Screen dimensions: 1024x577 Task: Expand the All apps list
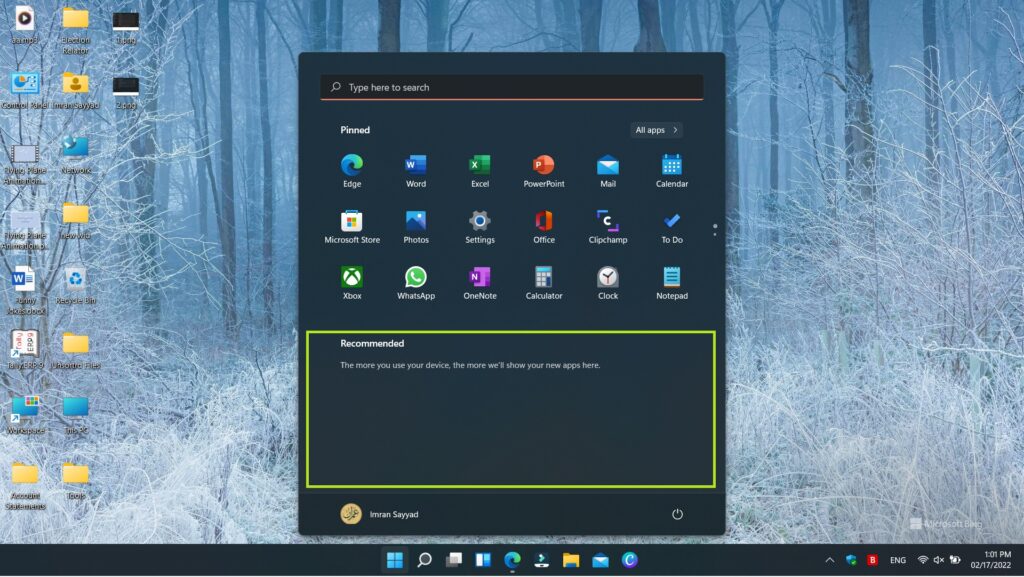tap(656, 130)
